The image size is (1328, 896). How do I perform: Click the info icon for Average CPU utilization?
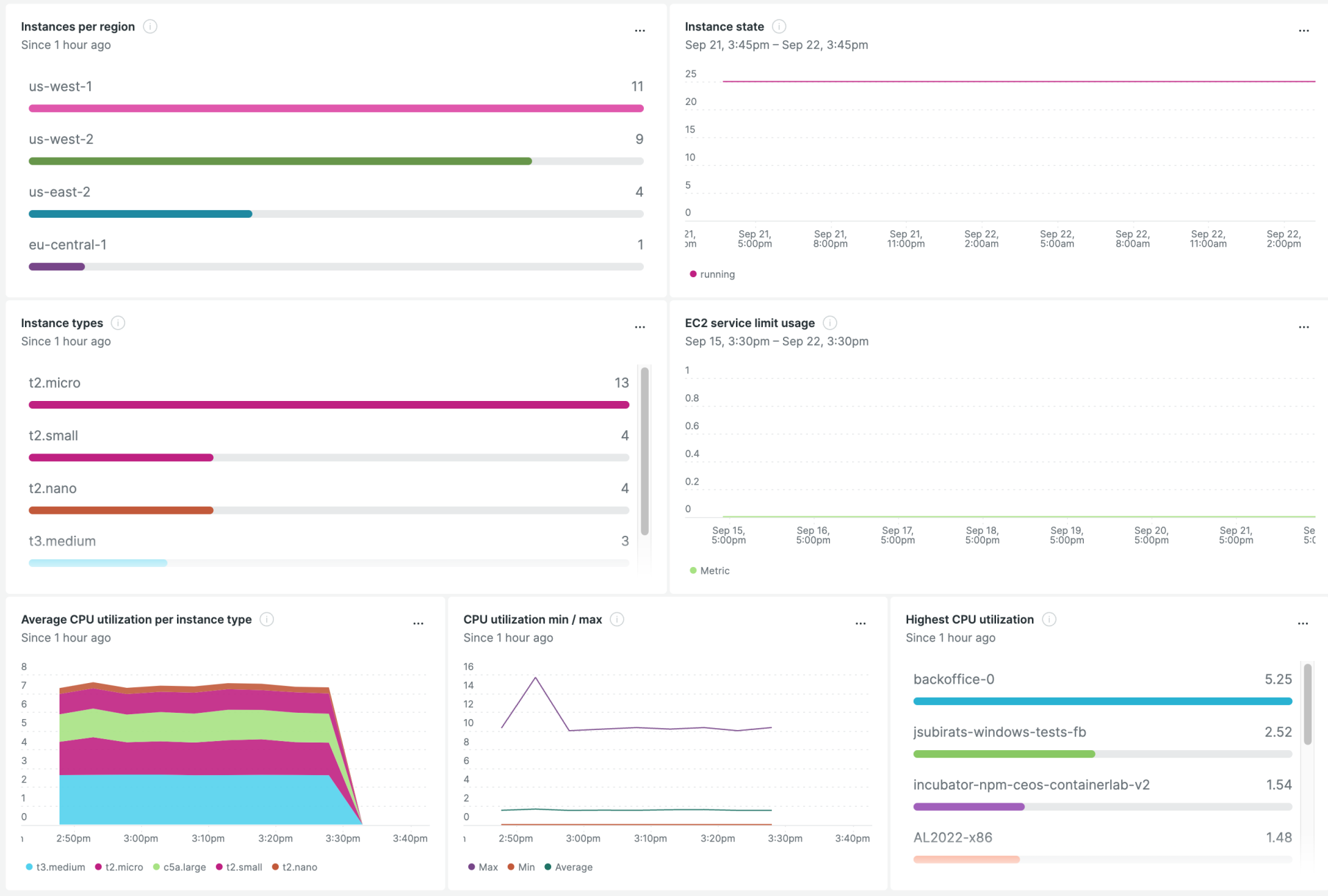coord(266,619)
